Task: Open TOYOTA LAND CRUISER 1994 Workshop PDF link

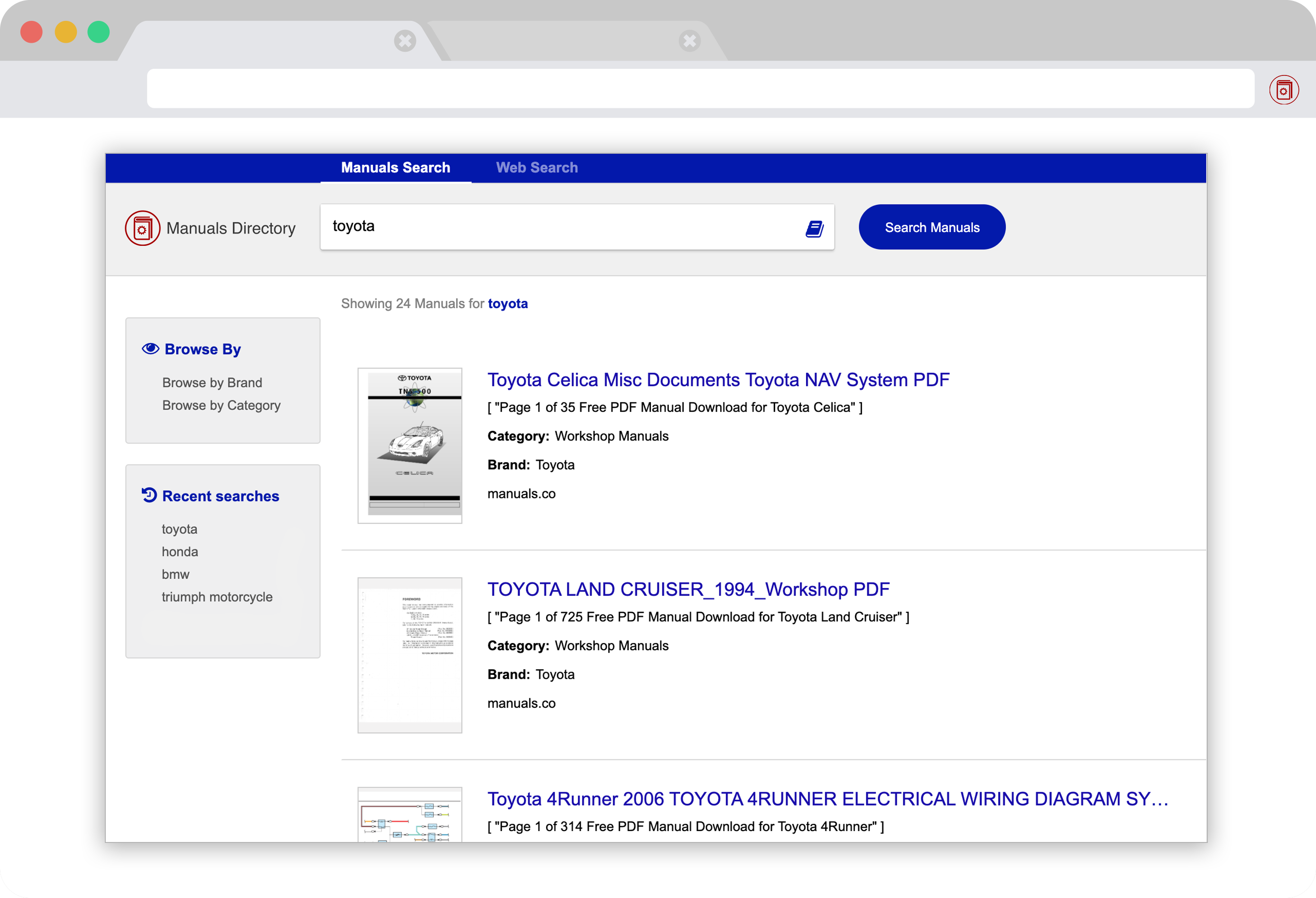Action: [688, 589]
